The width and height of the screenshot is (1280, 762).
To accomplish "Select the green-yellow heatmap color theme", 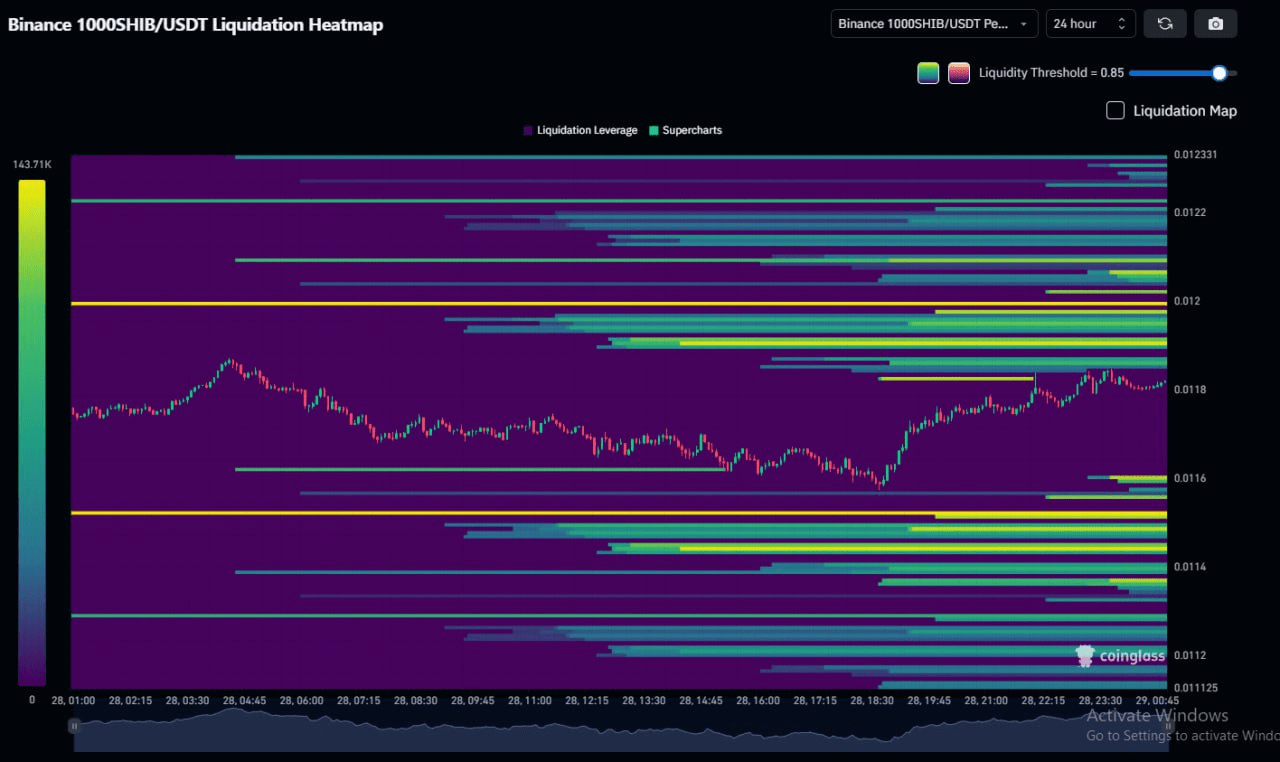I will (x=928, y=73).
